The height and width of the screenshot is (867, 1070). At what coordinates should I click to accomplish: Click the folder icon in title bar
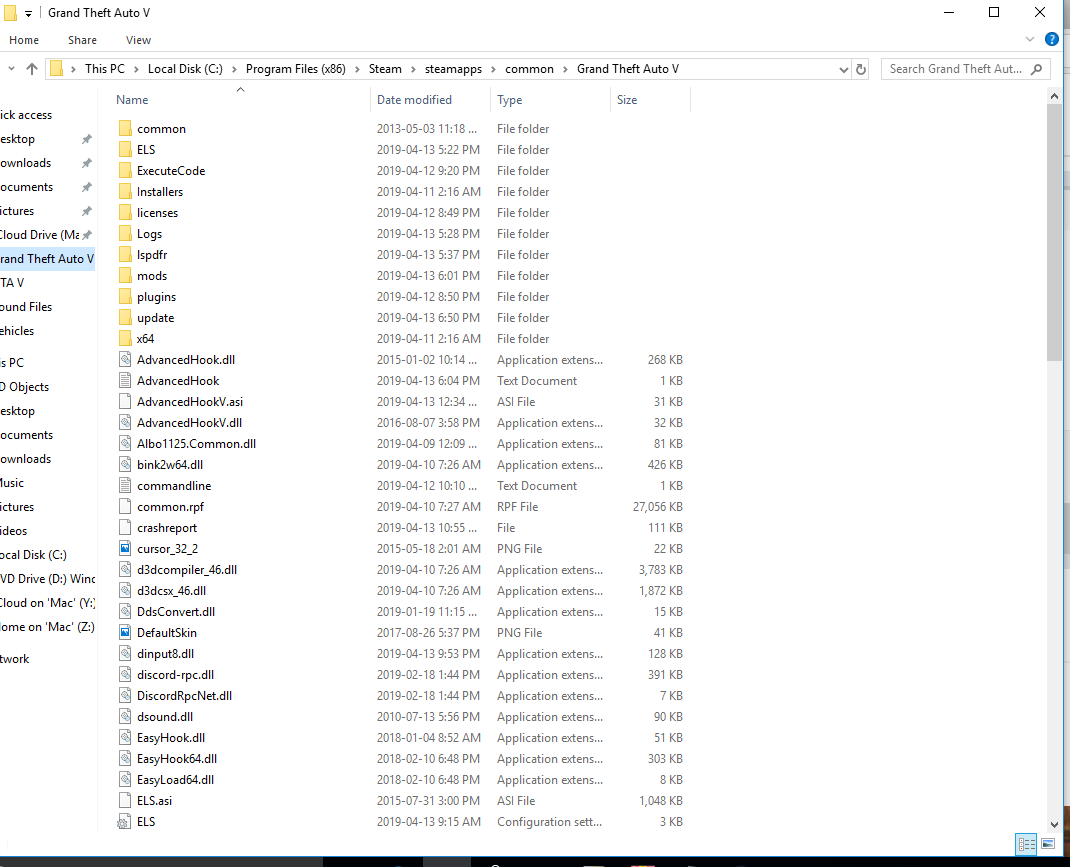(x=10, y=13)
